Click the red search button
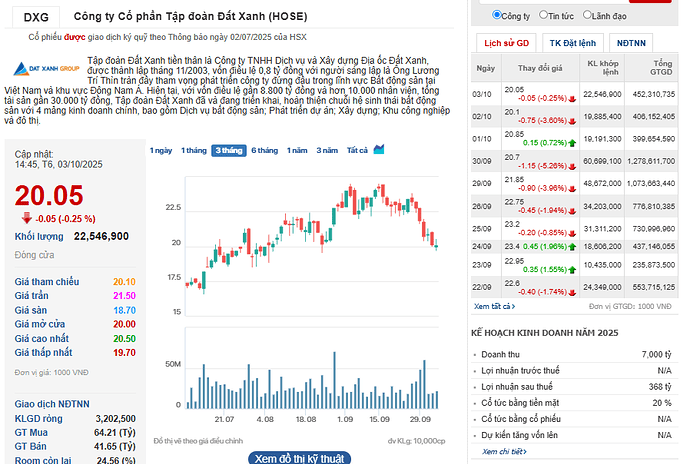This screenshot has height=464, width=690. (650, 1)
